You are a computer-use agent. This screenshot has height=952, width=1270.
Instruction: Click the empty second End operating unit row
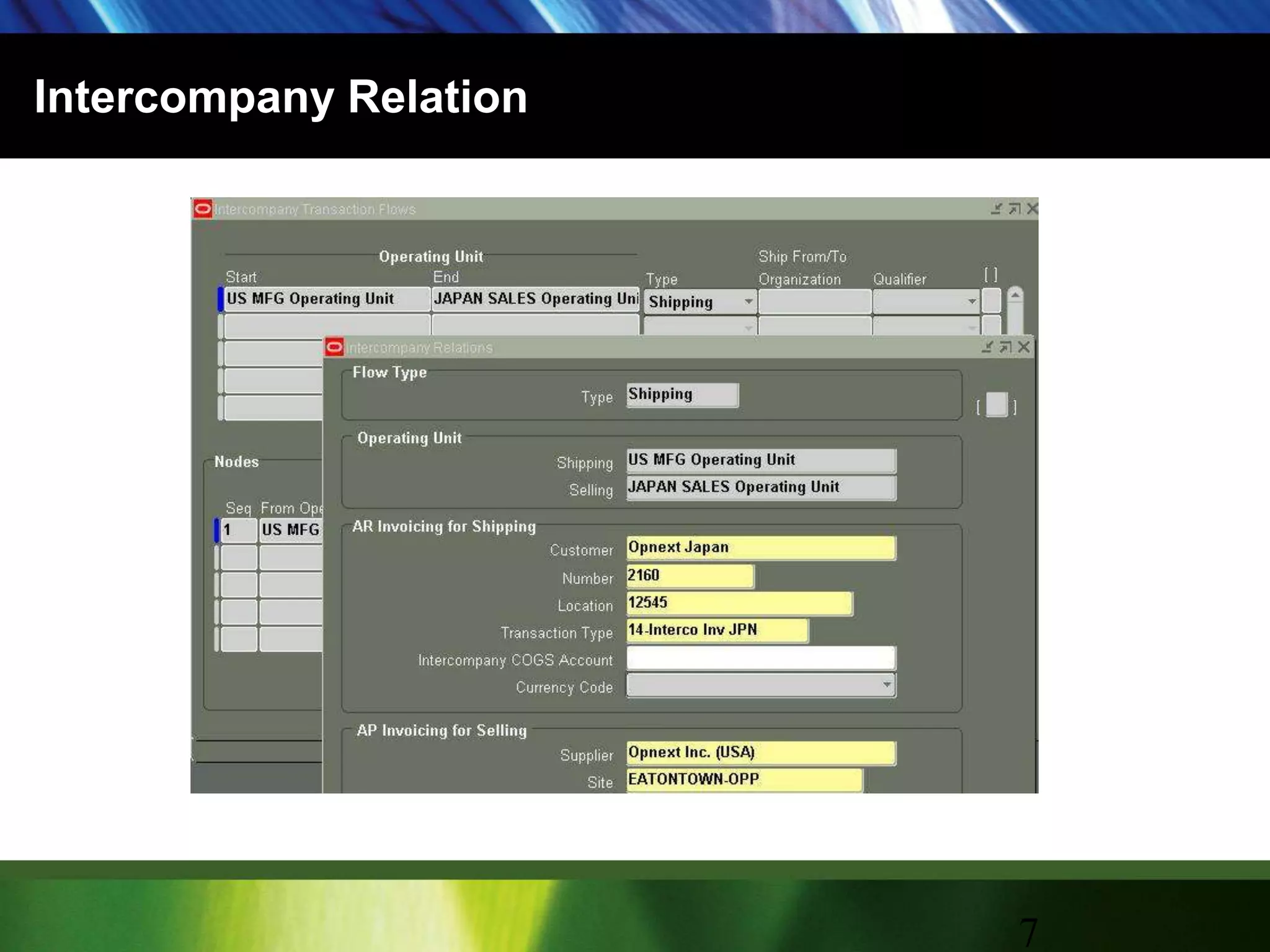pyautogui.click(x=536, y=325)
